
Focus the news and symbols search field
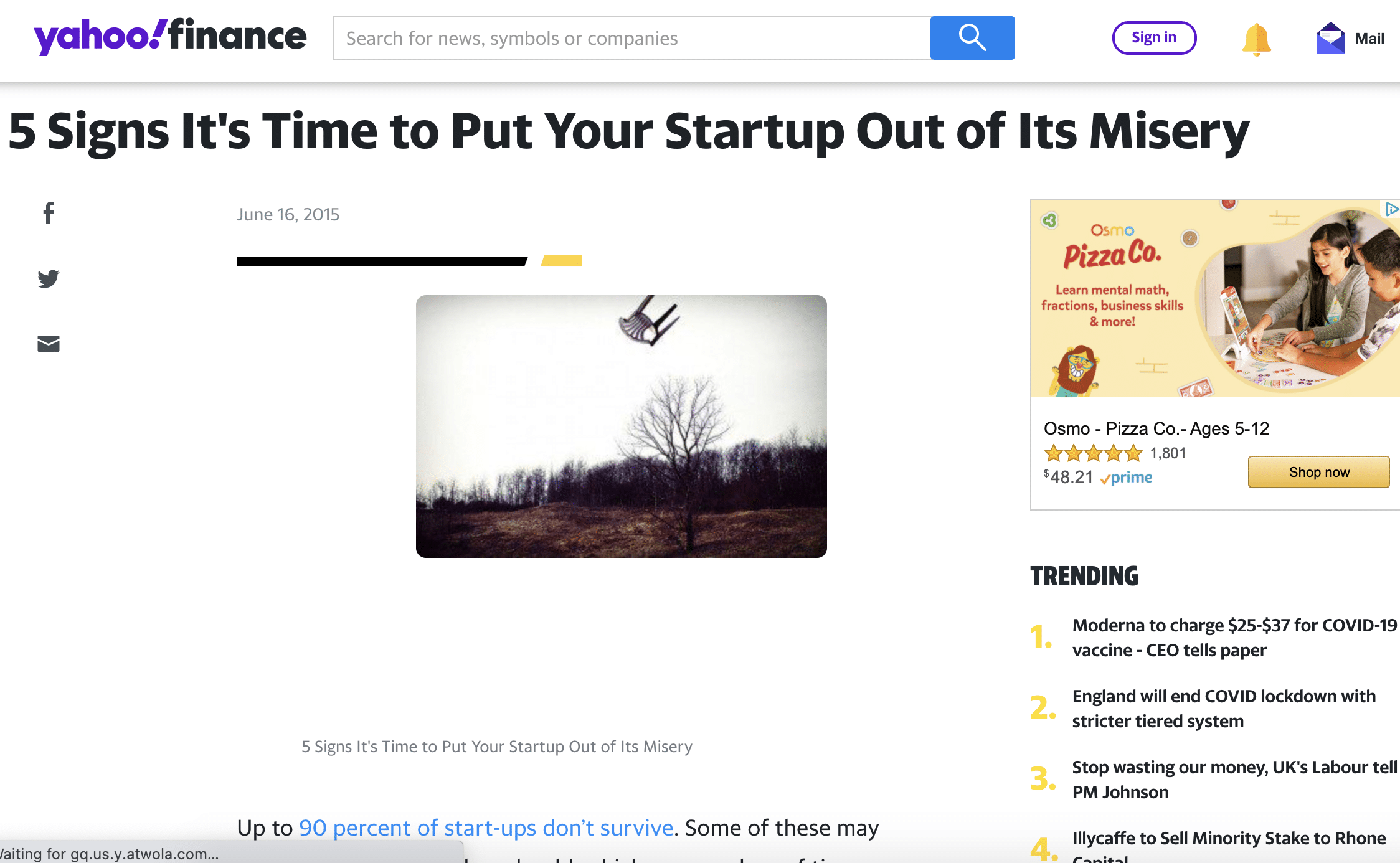(631, 38)
